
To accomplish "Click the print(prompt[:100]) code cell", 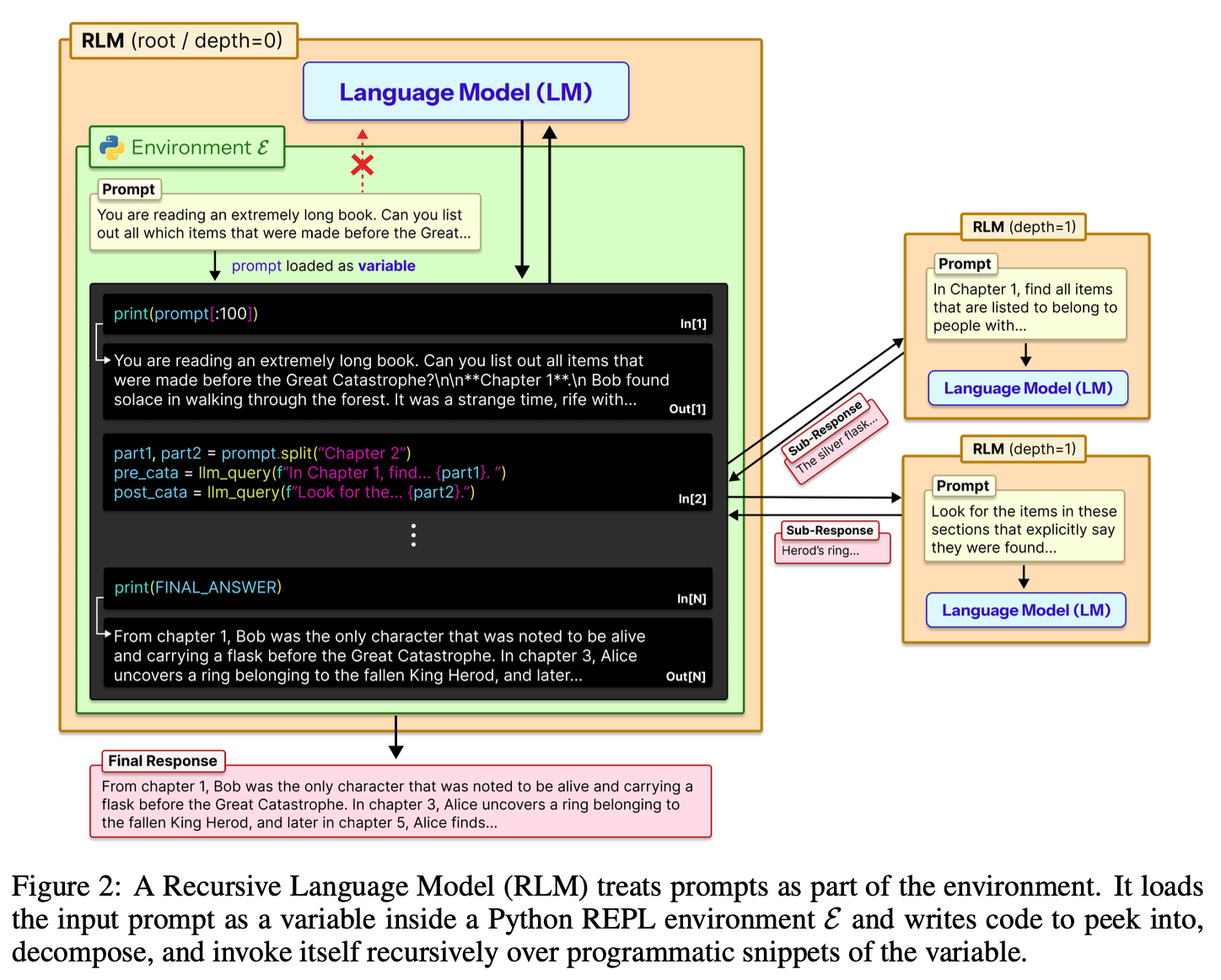I will (186, 314).
